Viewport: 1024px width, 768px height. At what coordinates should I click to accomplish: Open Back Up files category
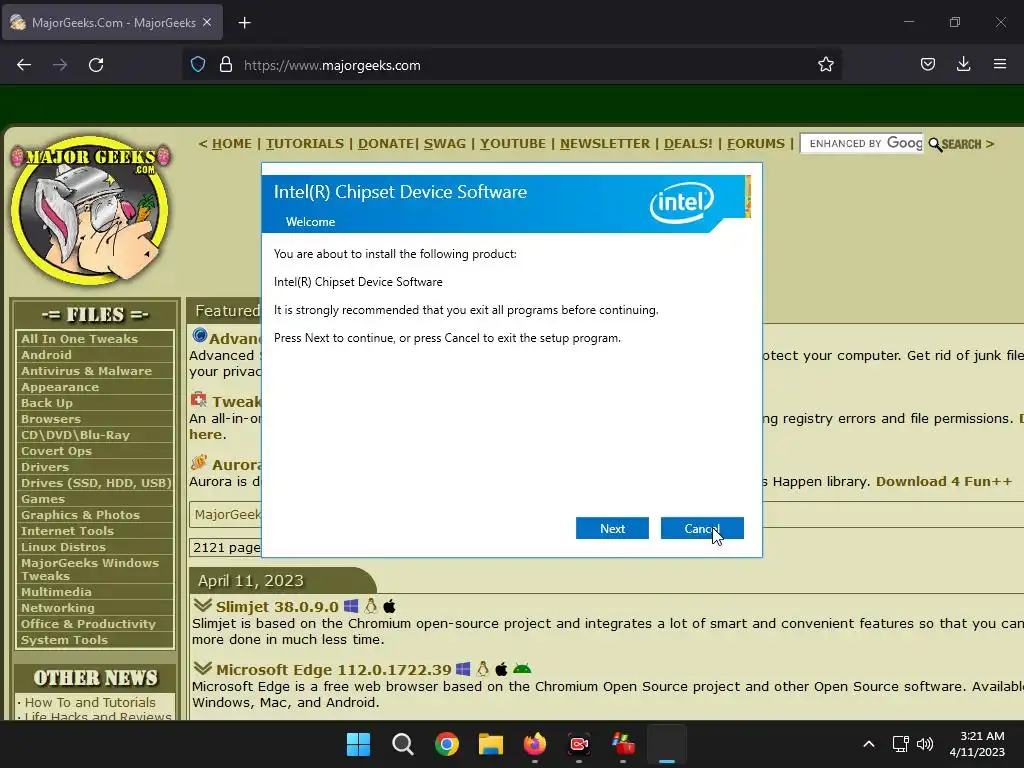click(x=46, y=403)
